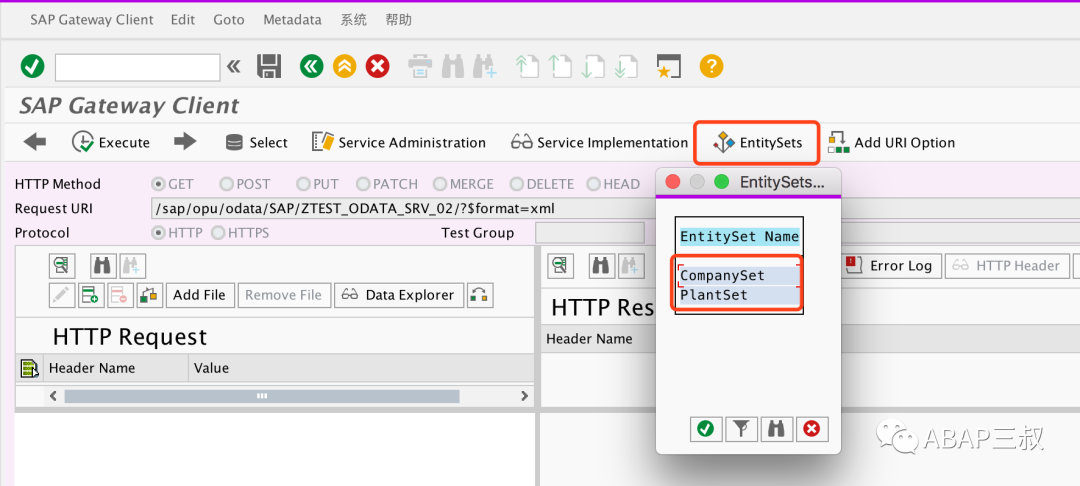The image size is (1080, 486).
Task: Choose CompanySet in EntitySets list
Action: pyautogui.click(x=739, y=276)
